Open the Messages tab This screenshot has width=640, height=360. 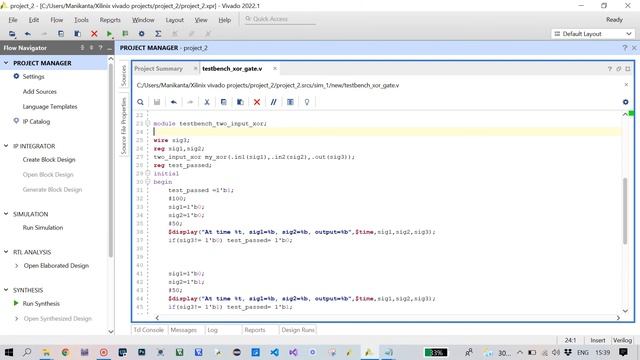click(x=184, y=330)
